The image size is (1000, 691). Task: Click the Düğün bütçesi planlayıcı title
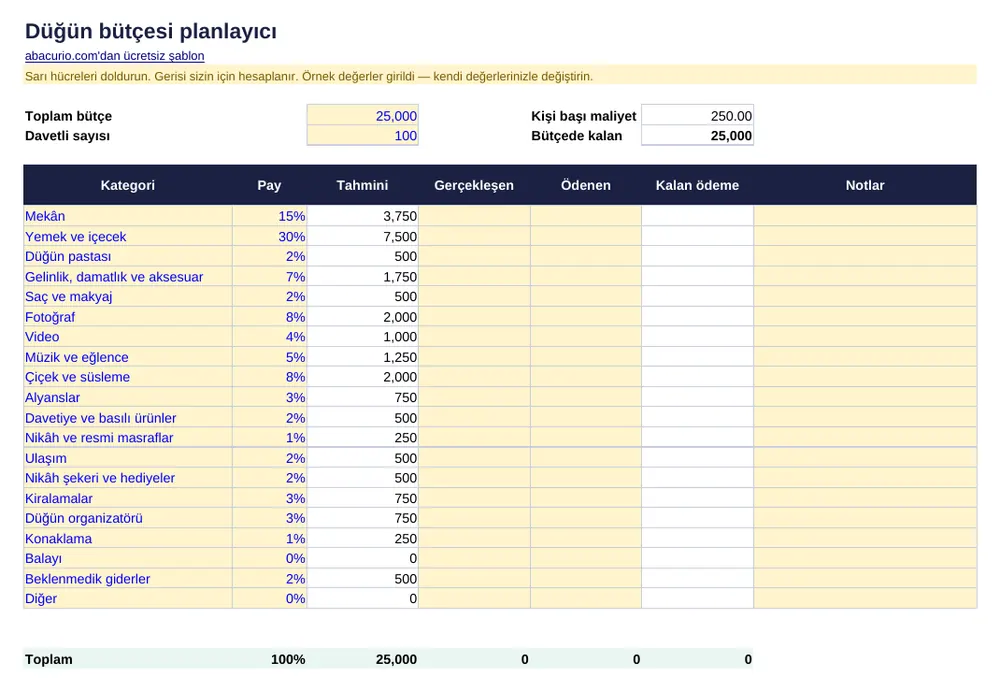coord(151,31)
